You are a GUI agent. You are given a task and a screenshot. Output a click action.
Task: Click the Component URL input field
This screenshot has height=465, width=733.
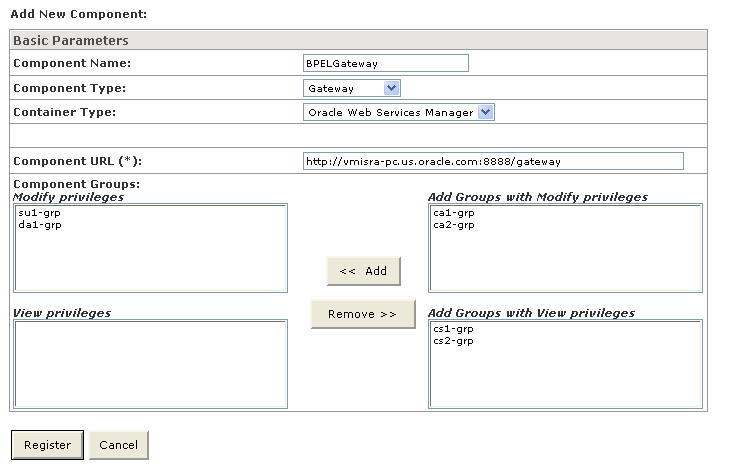tap(493, 161)
